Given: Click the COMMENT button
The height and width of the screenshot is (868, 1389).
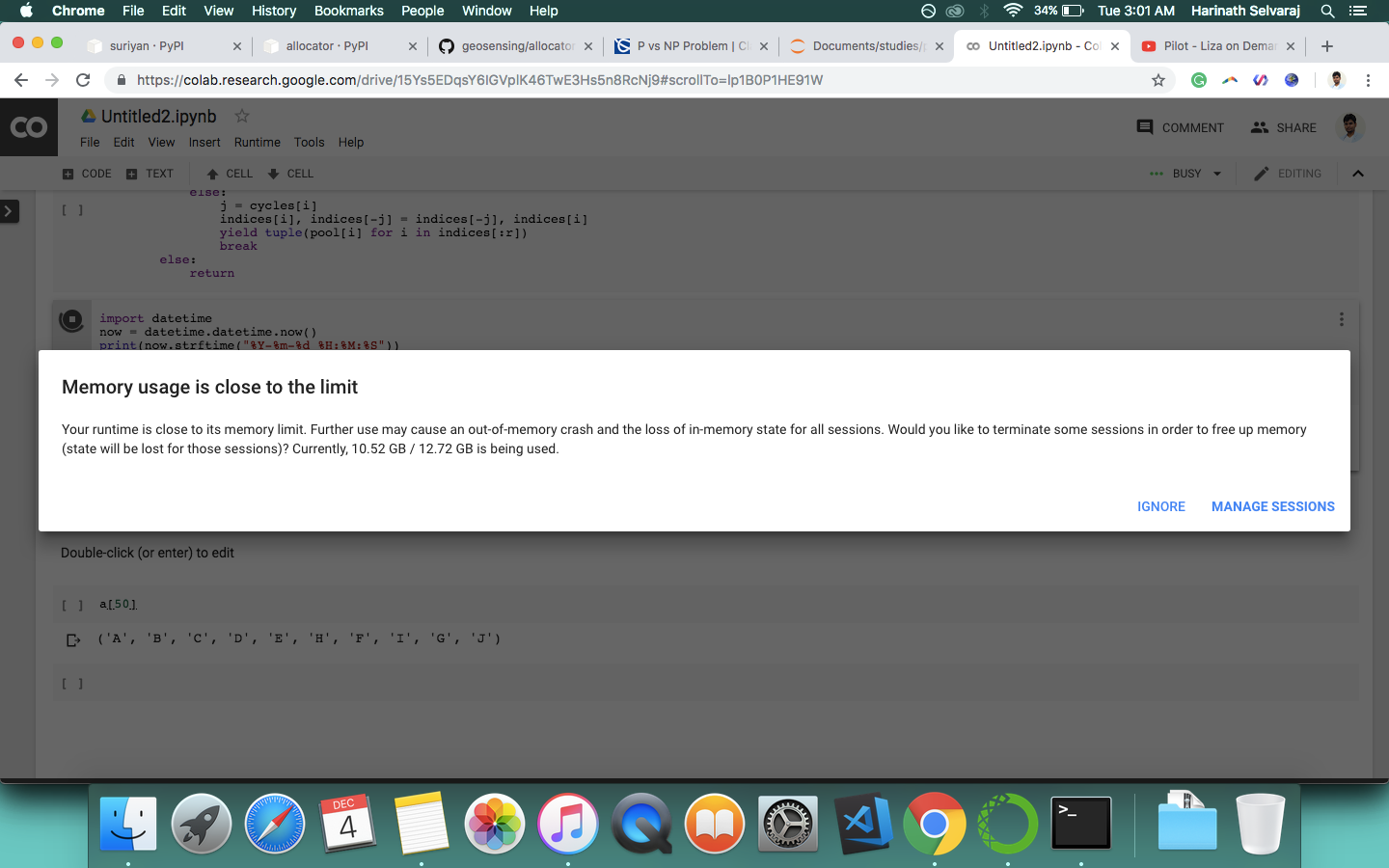Looking at the screenshot, I should (1180, 127).
